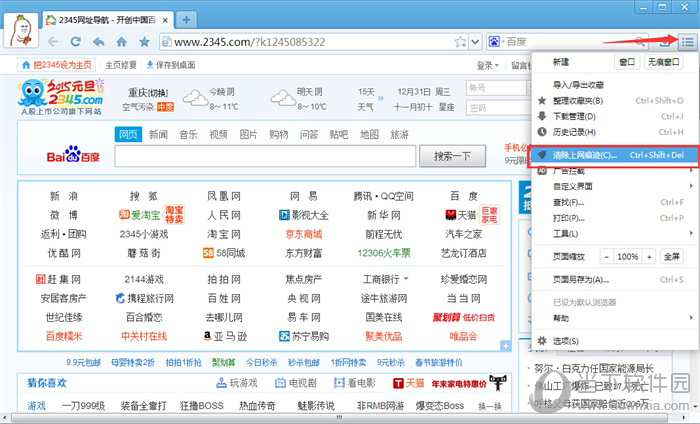Open 58同城 link
Viewport: 700px width, 424px height.
(224, 253)
